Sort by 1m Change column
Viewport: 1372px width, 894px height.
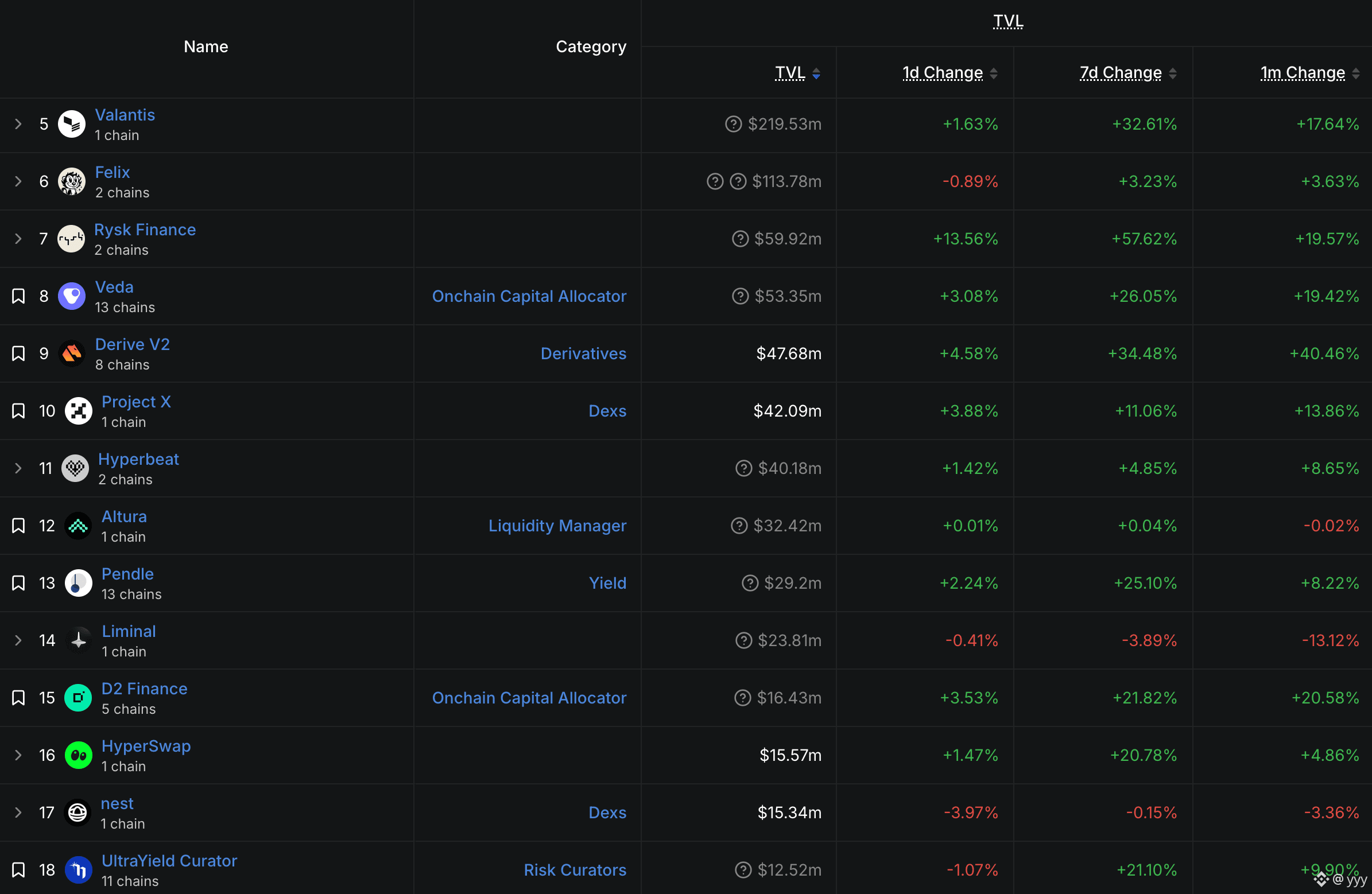1310,73
